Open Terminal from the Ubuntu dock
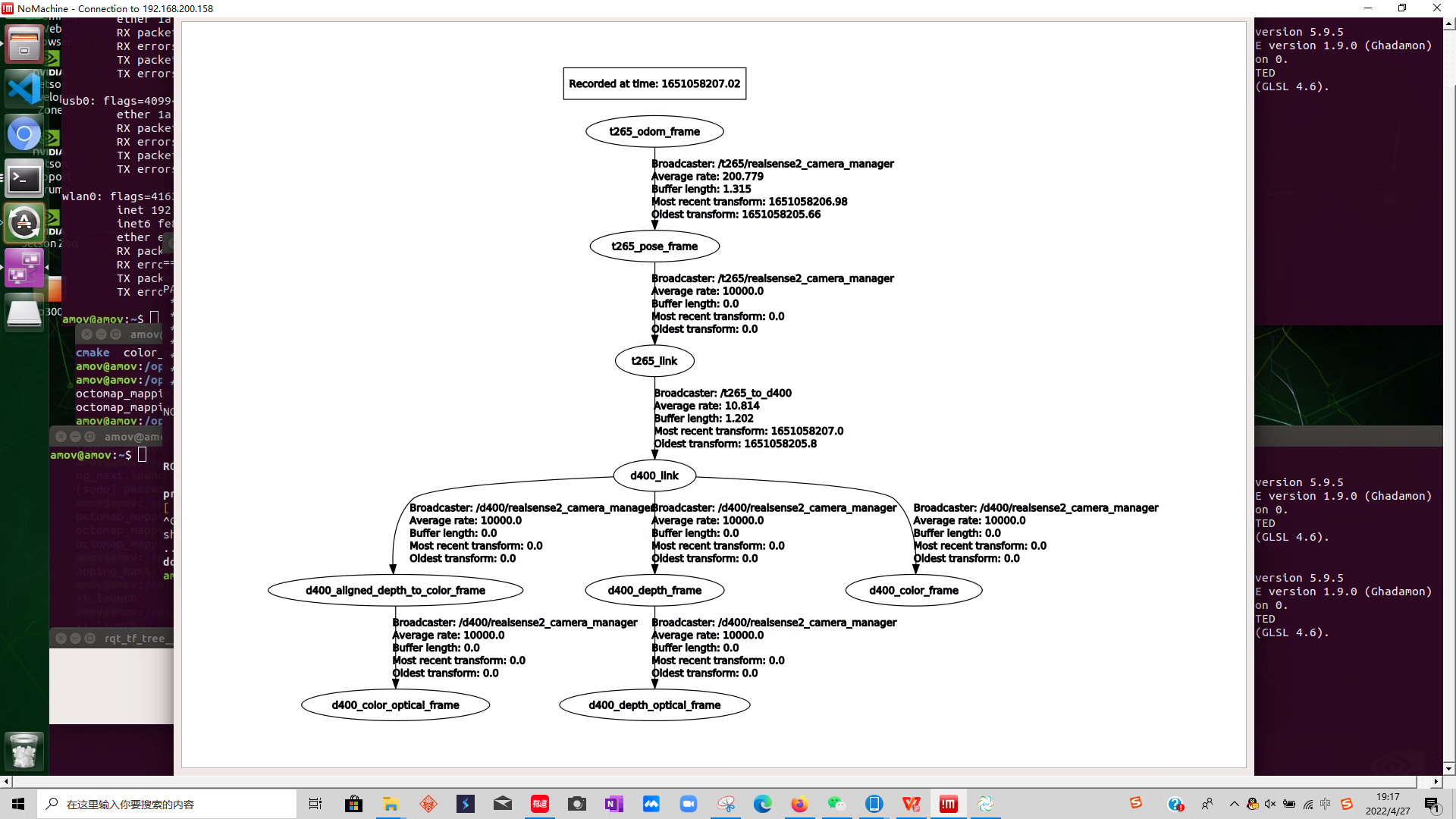 click(24, 180)
